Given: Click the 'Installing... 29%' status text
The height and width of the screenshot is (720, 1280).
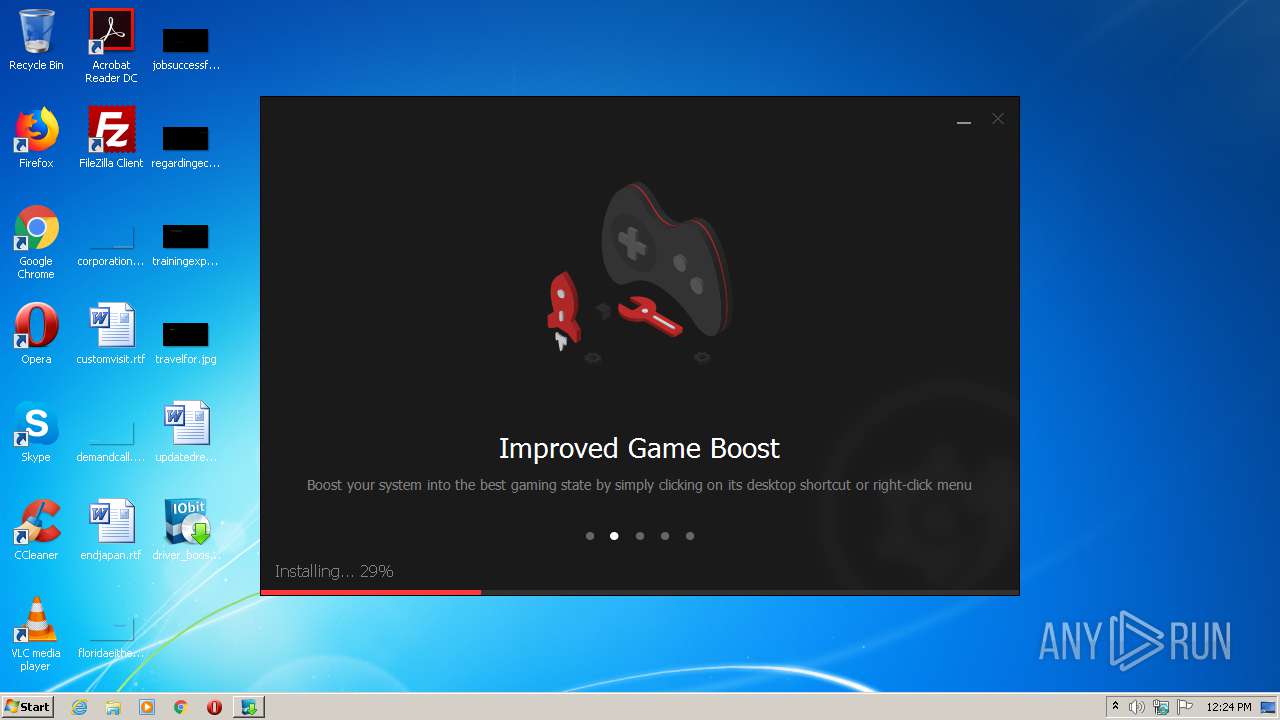Looking at the screenshot, I should pyautogui.click(x=334, y=571).
